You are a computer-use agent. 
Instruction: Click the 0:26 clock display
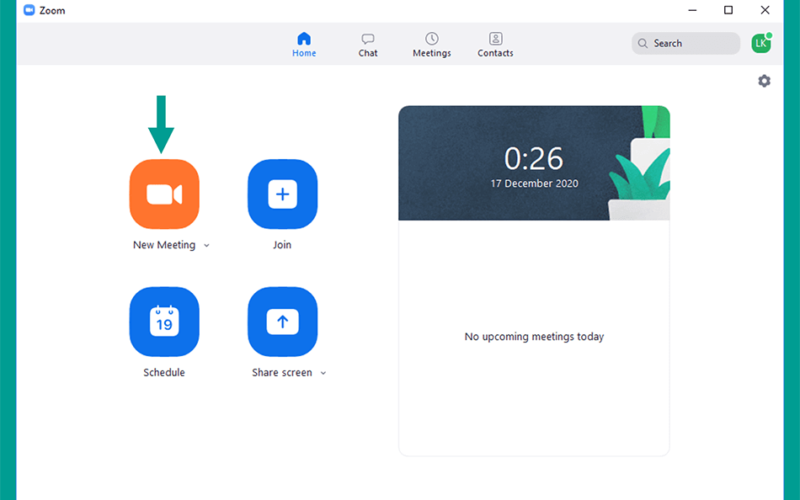point(534,159)
